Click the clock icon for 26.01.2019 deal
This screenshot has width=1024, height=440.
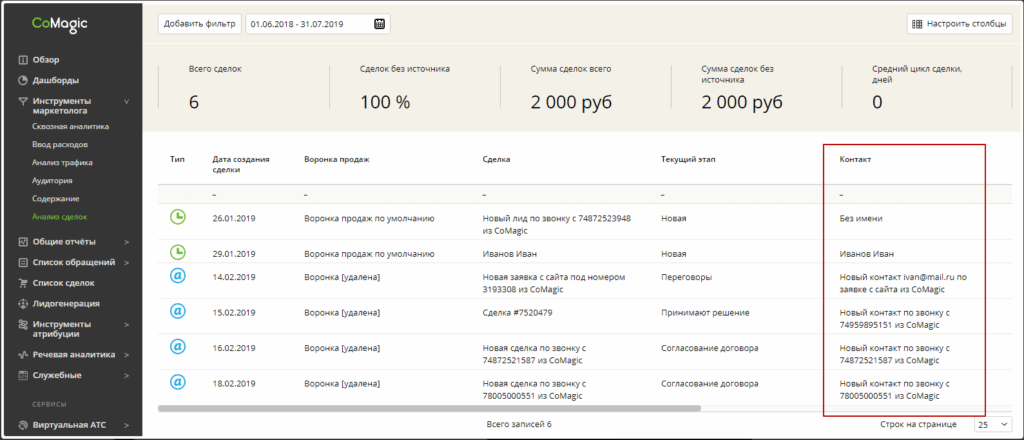point(178,218)
